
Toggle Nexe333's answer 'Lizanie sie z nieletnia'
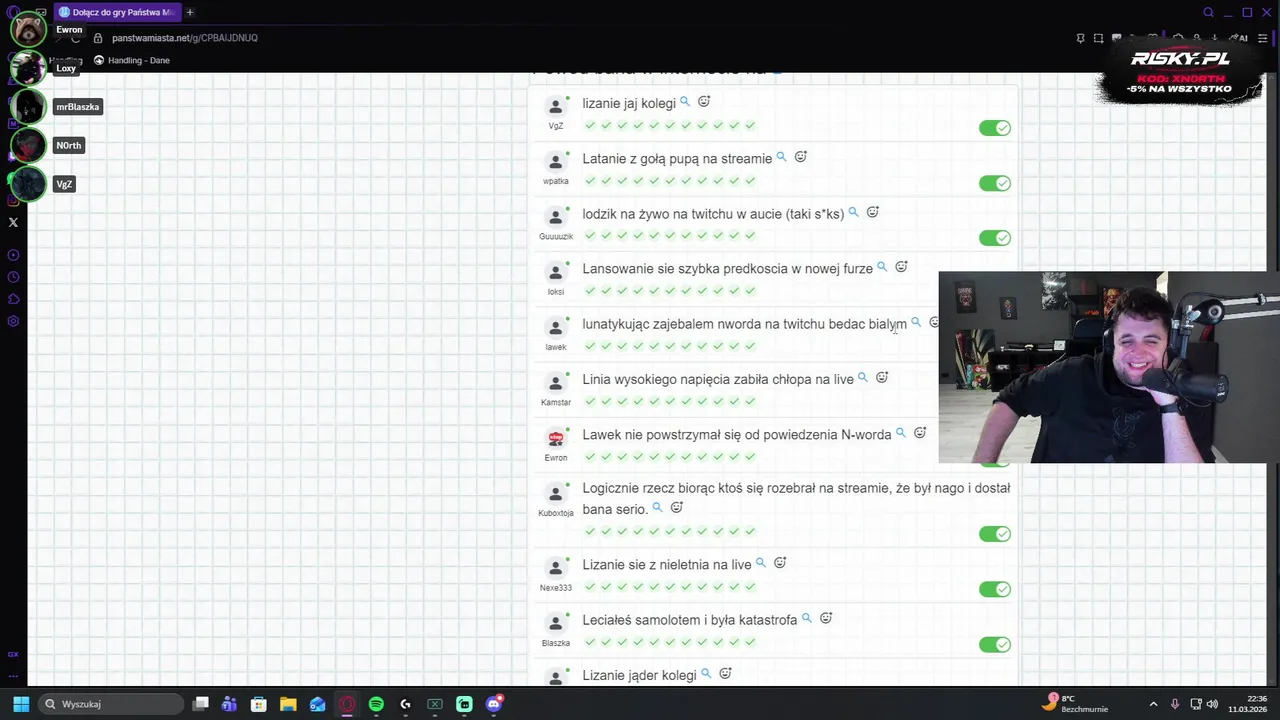[x=995, y=589]
